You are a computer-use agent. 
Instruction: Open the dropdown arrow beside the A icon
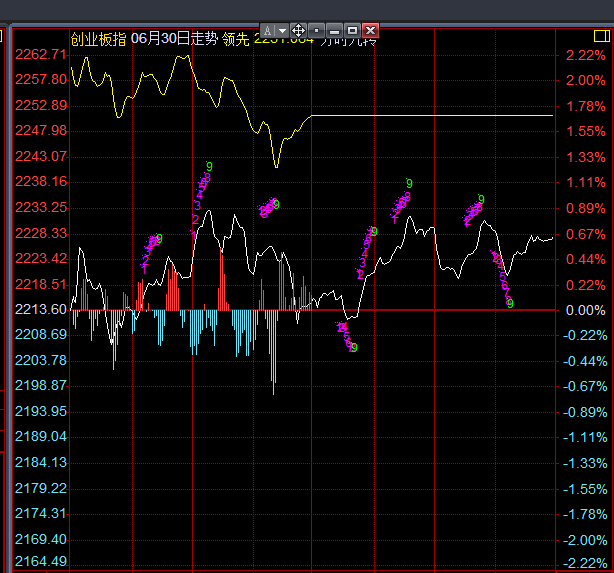point(282,31)
